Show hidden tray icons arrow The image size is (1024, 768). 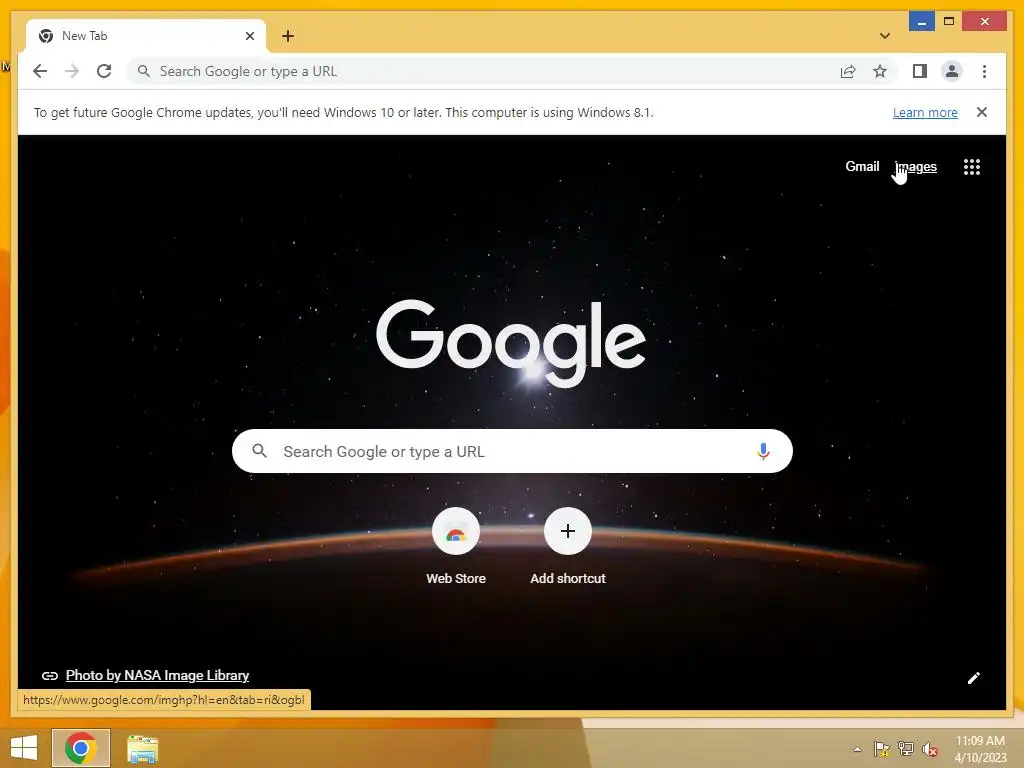click(857, 749)
